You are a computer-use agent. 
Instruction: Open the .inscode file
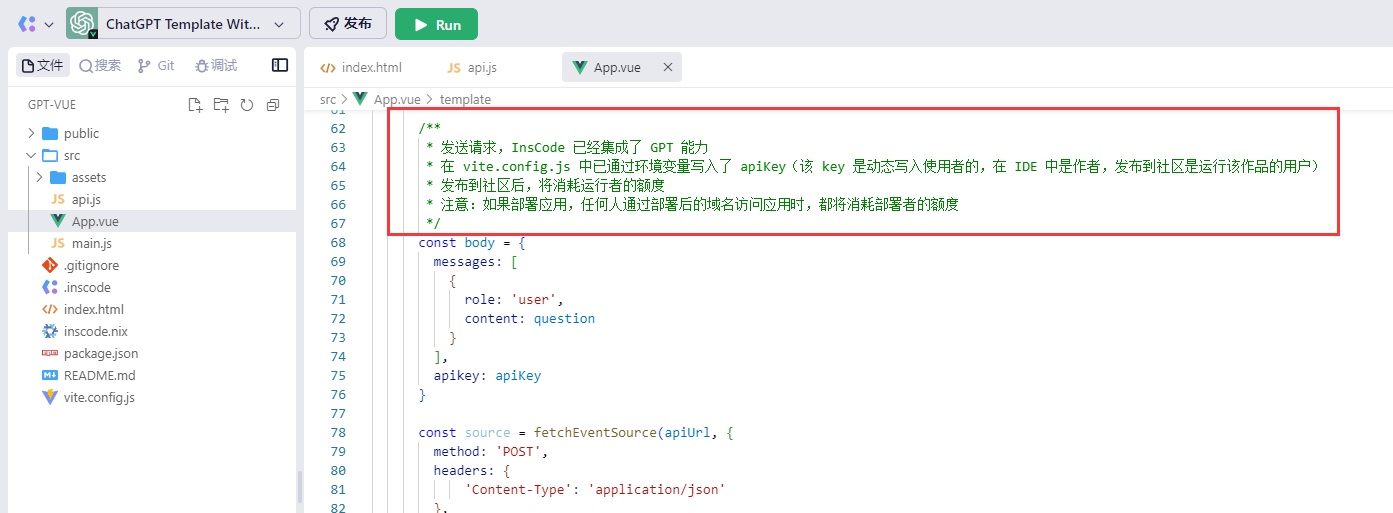[152, 287]
